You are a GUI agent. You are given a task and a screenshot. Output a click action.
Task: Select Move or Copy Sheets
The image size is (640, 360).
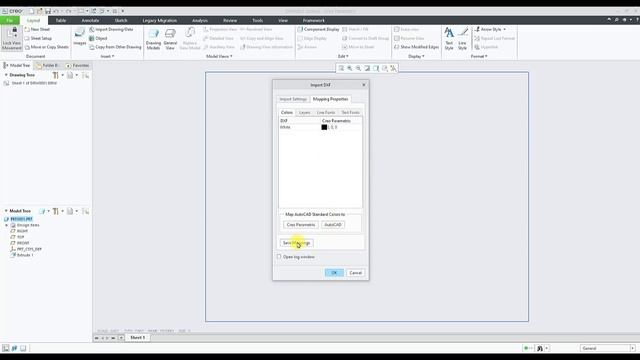click(46, 47)
